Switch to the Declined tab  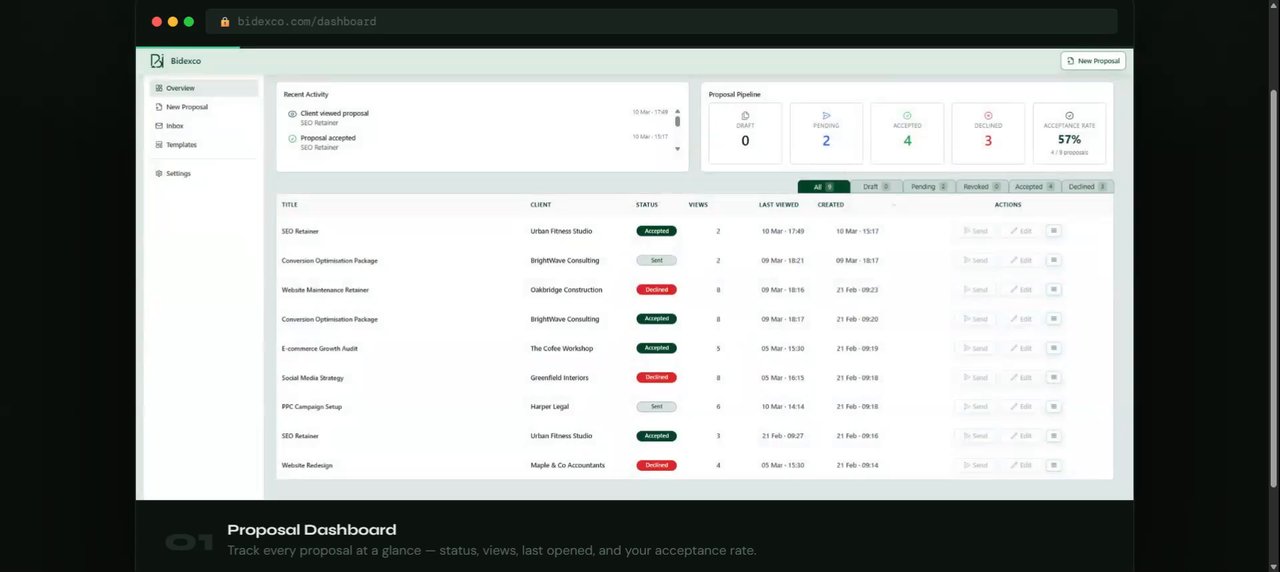tap(1087, 187)
